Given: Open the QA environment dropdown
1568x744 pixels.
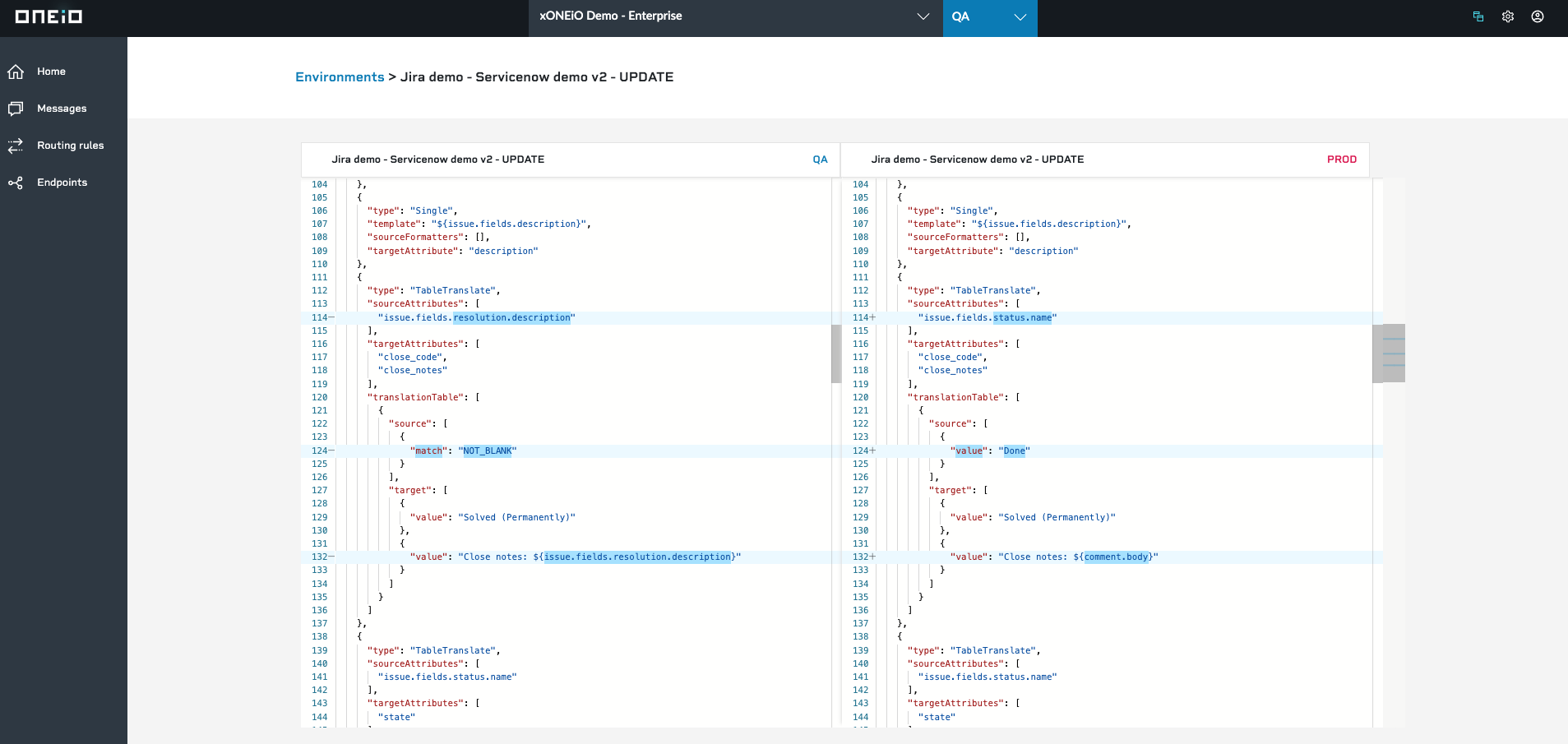Looking at the screenshot, I should coord(990,16).
